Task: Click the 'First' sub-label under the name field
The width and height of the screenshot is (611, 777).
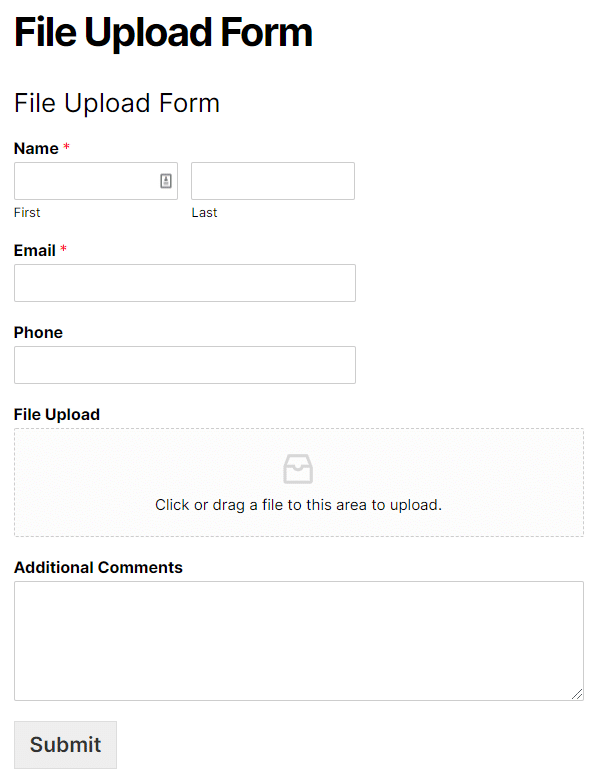Action: point(27,213)
